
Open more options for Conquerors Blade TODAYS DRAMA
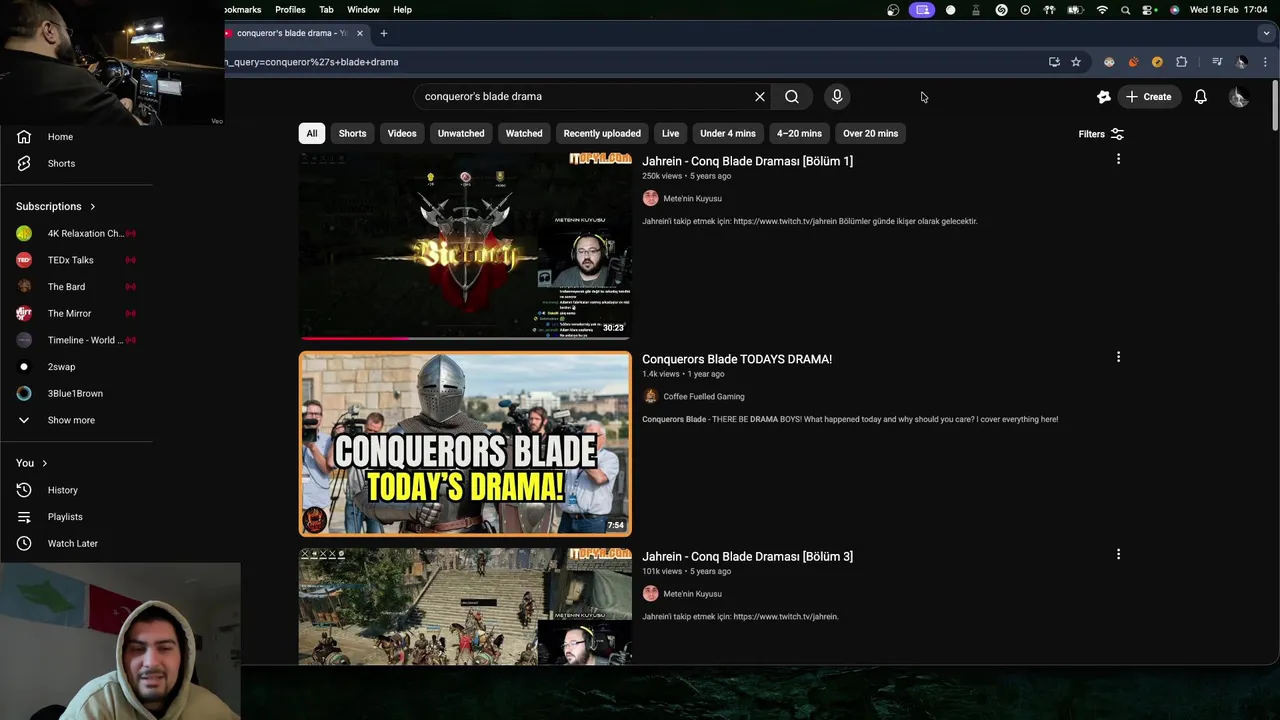(1118, 357)
